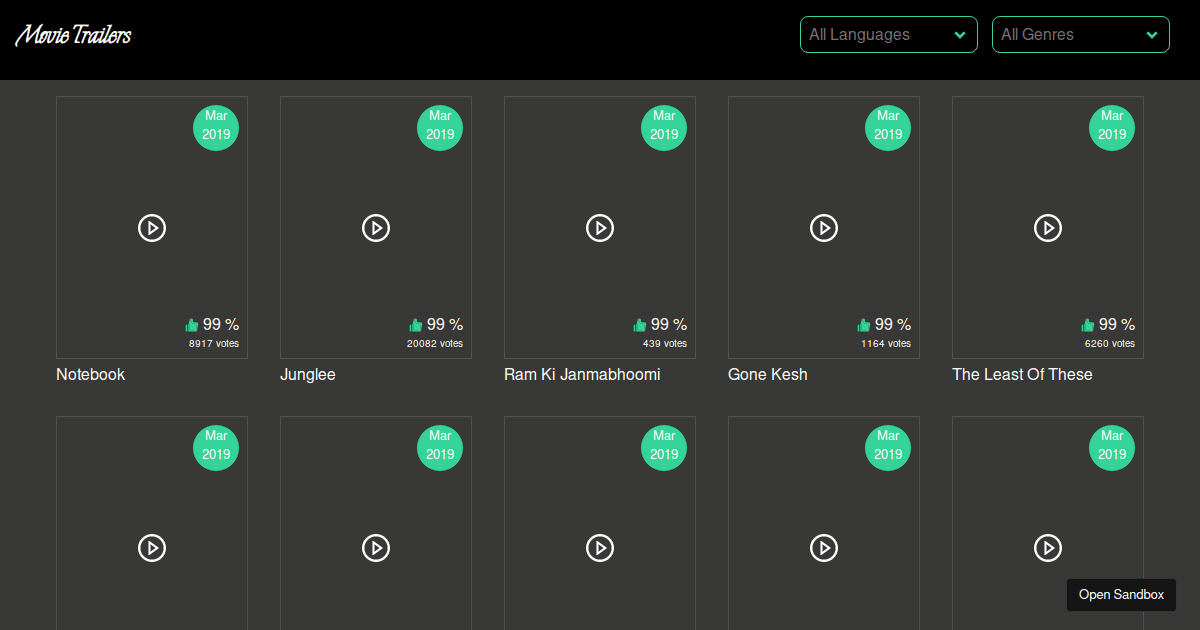Open the All Genres dropdown

pyautogui.click(x=1080, y=34)
